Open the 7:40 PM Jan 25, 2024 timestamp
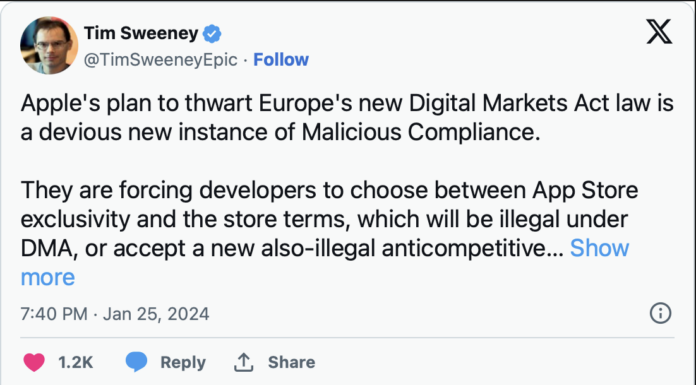The image size is (696, 385). 115,314
